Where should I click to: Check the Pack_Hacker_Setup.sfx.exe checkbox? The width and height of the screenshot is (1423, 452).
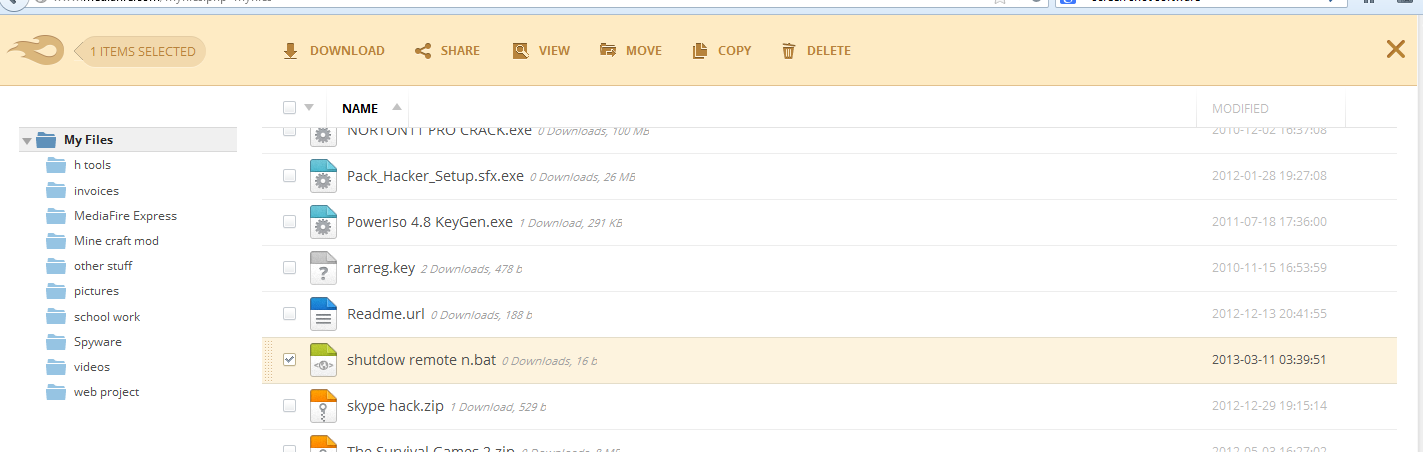(x=289, y=176)
